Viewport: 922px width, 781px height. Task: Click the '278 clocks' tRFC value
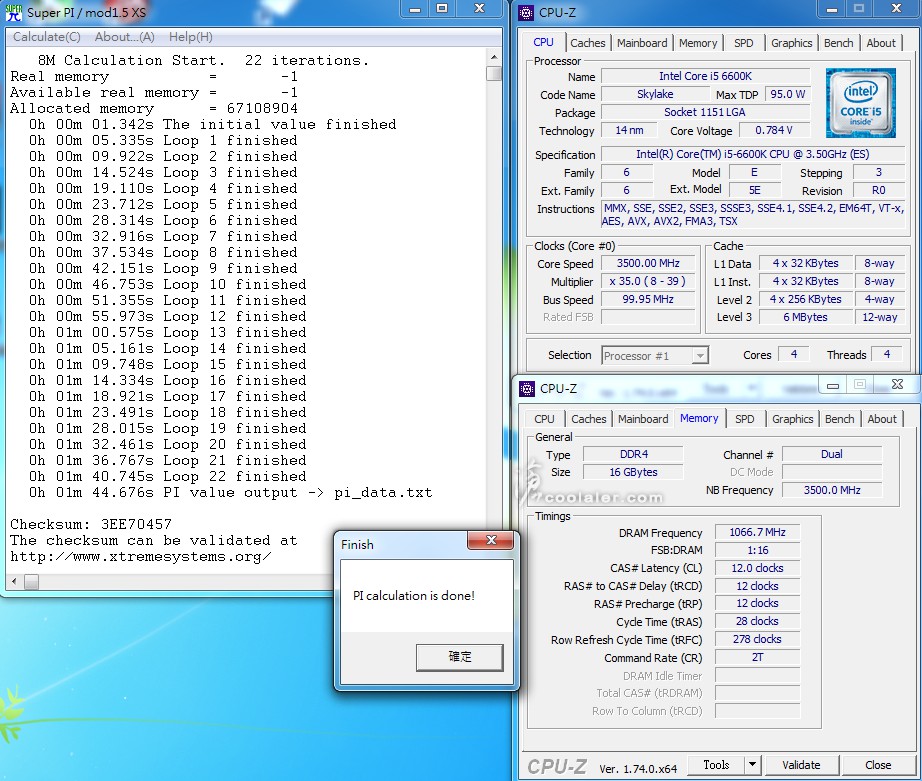pos(757,639)
